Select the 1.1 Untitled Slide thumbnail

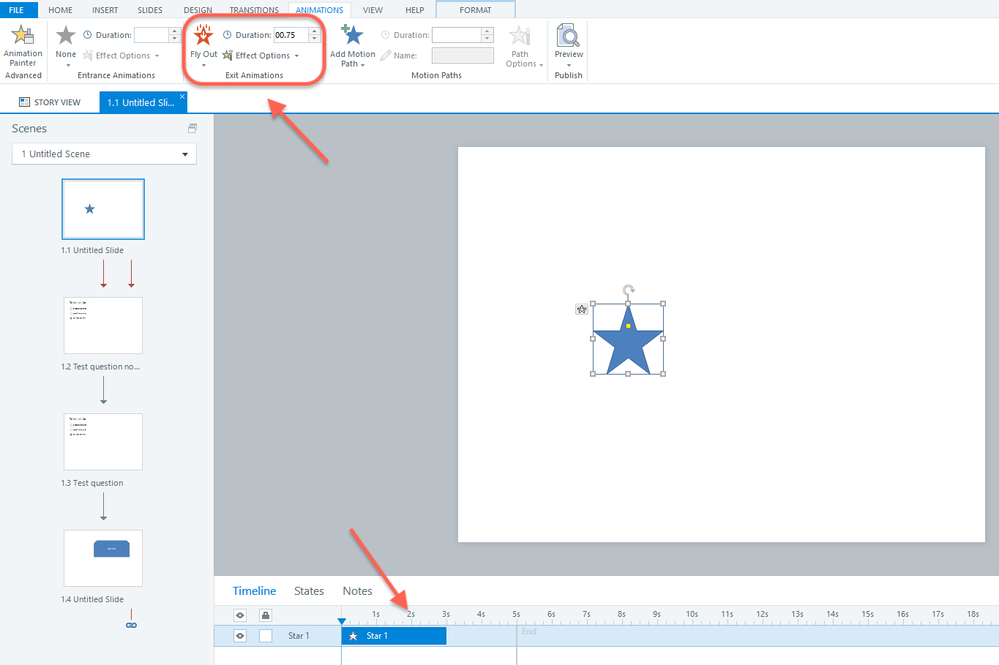coord(103,209)
